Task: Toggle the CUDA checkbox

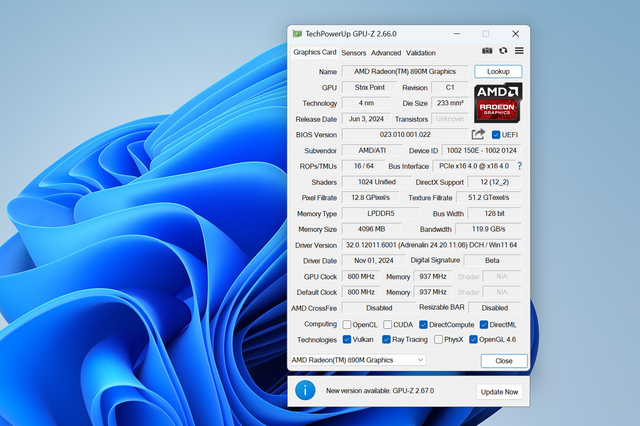Action: tap(387, 325)
